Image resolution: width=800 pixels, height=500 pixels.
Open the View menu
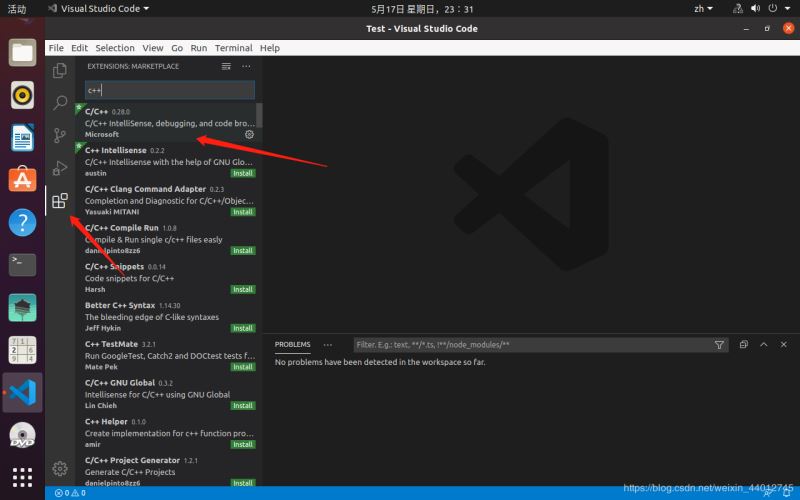153,48
